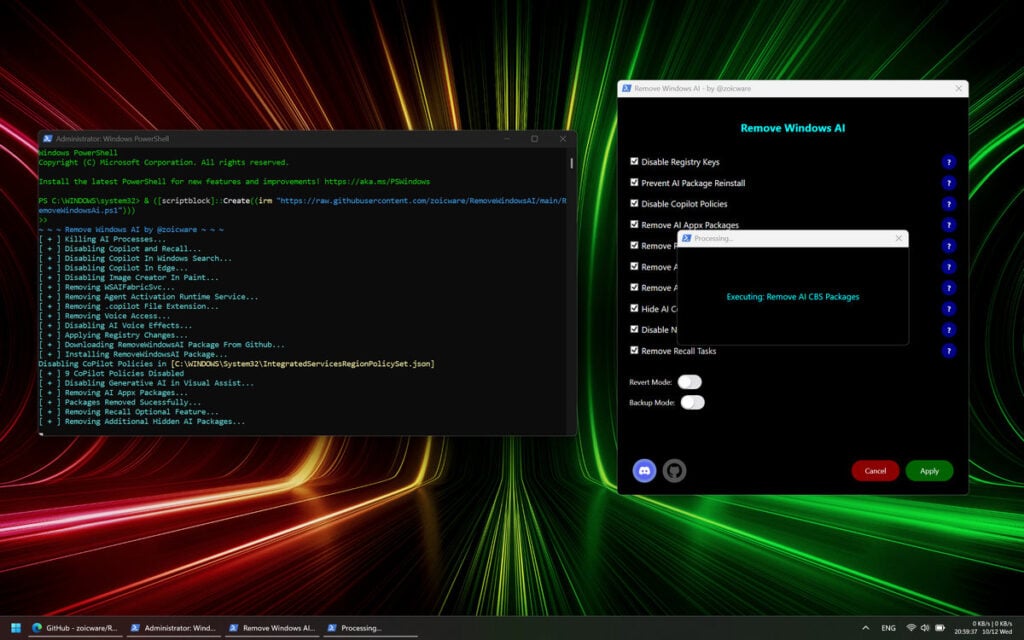Show help for Disable Copilot Policies
The image size is (1024, 640).
point(949,204)
